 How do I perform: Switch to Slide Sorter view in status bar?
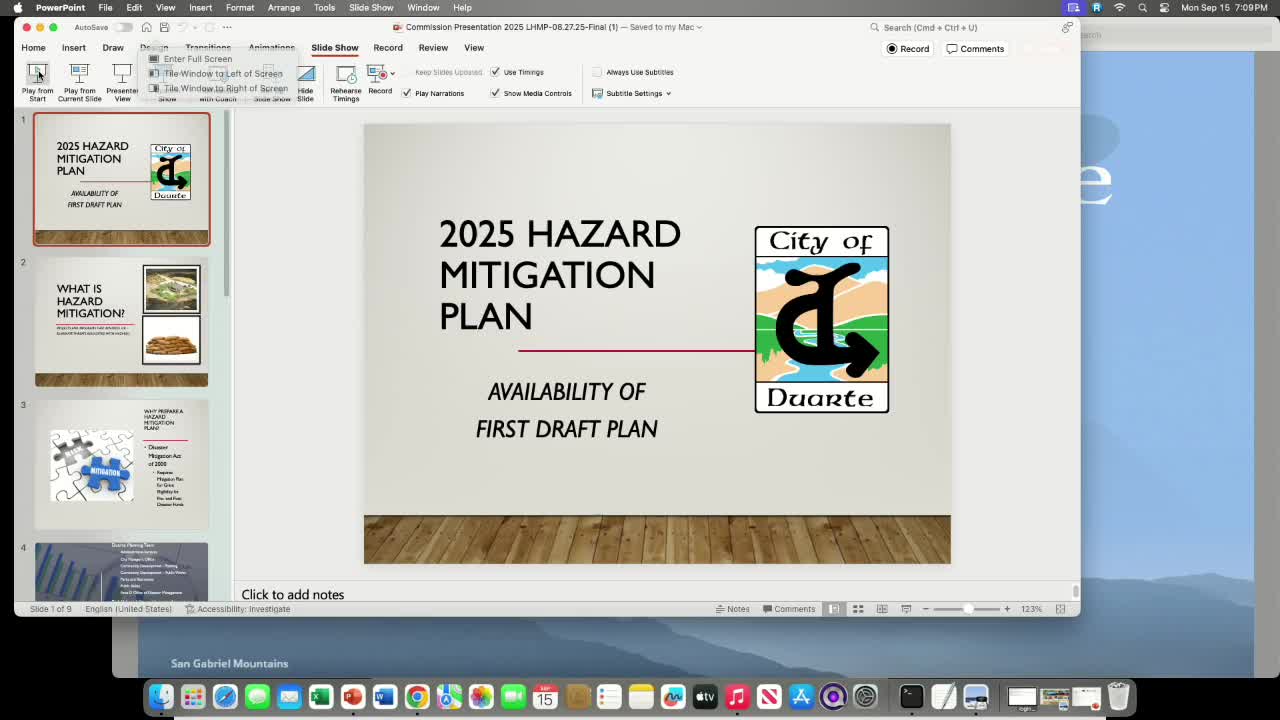click(858, 609)
